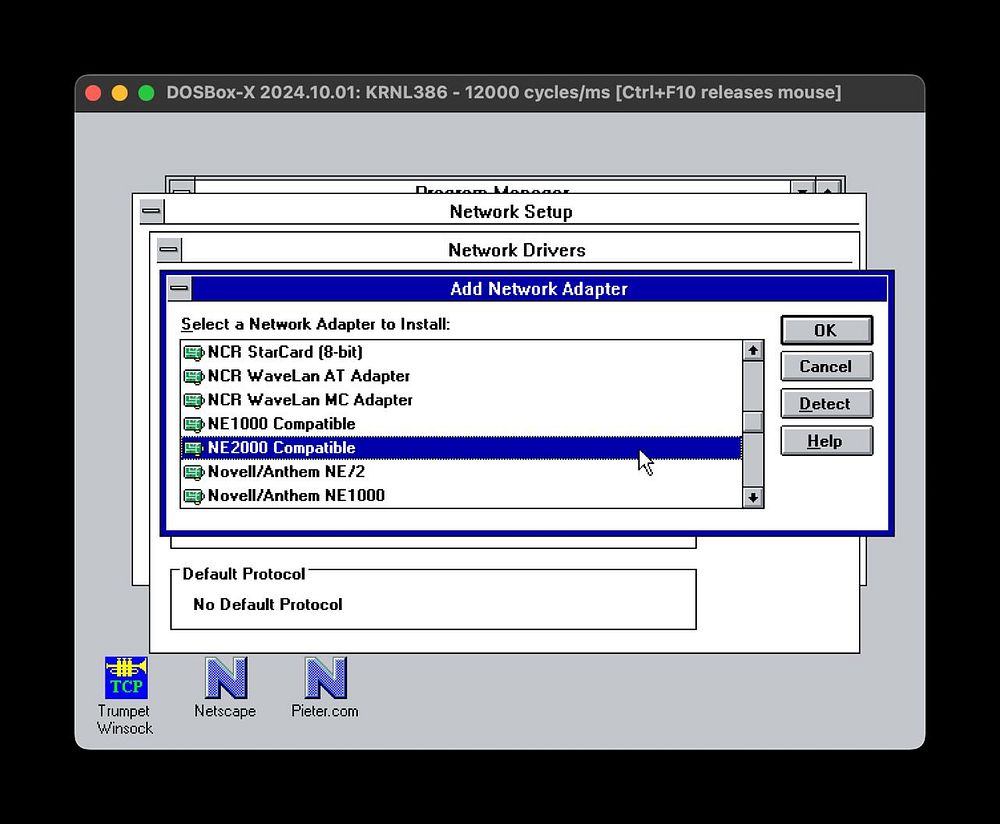Click the Novell/Anthem NE1000 adapter card icon
The height and width of the screenshot is (824, 1000).
193,496
